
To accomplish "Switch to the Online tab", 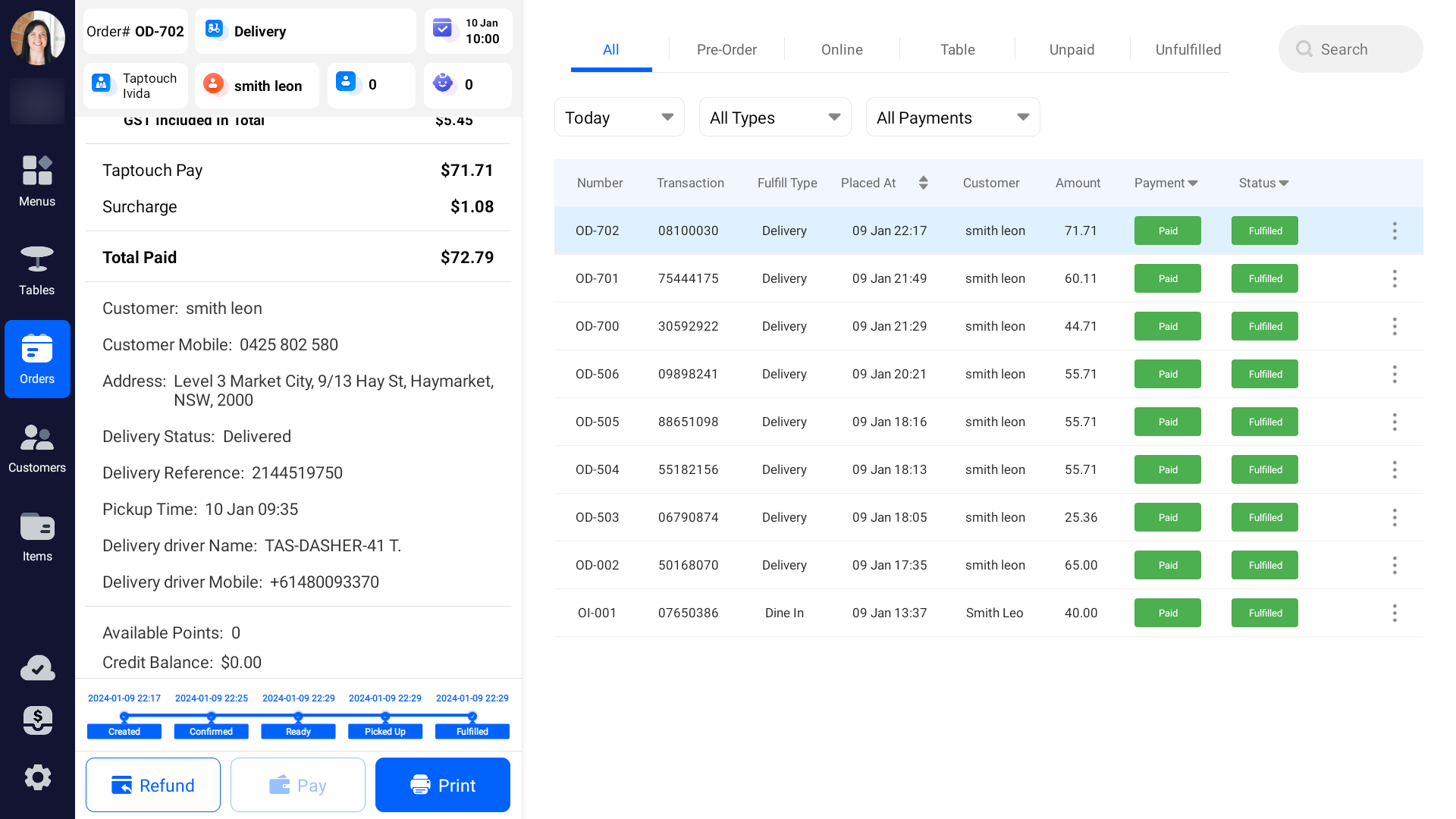I will pos(842,49).
